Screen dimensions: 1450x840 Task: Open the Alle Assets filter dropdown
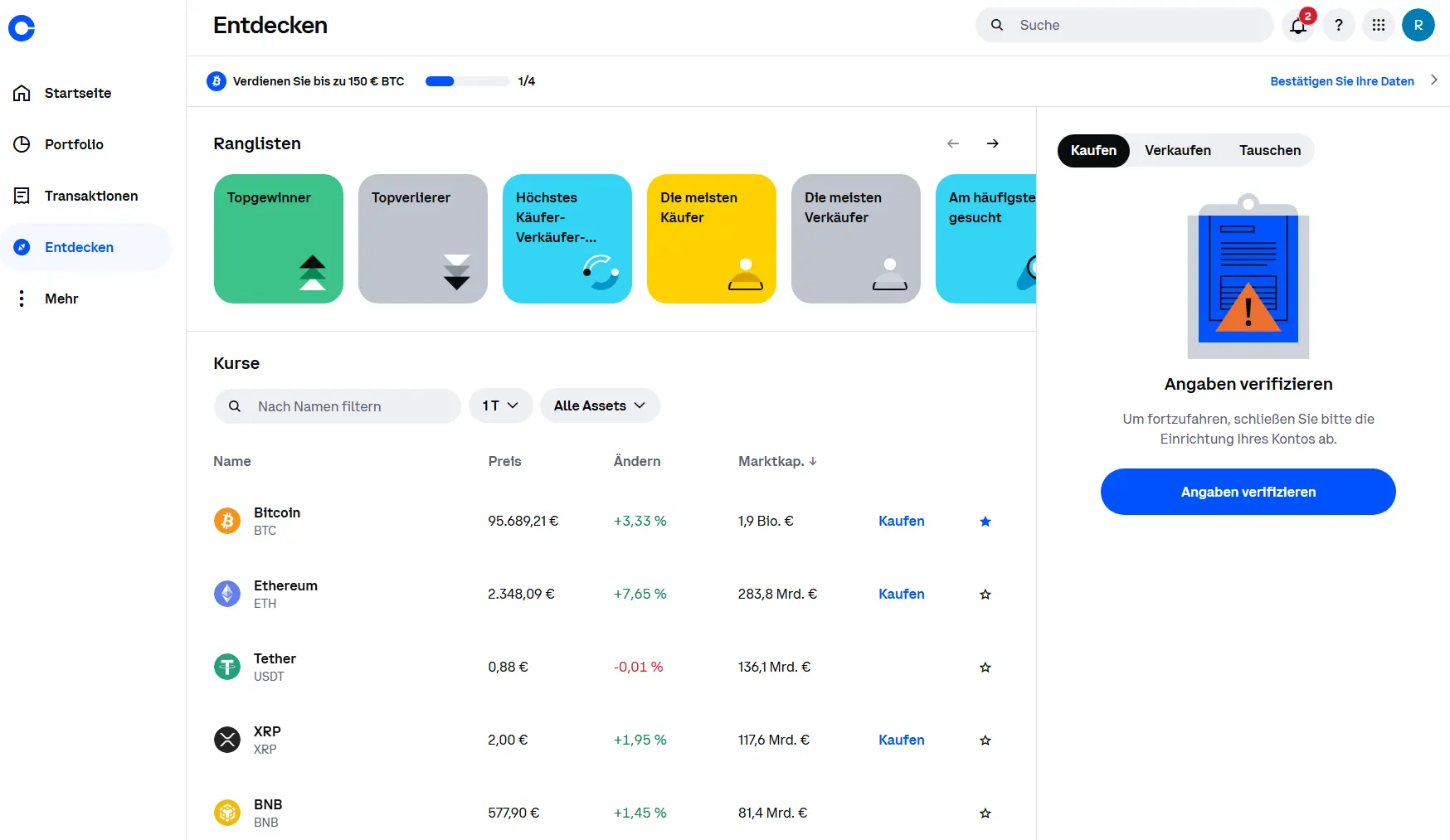click(x=600, y=405)
